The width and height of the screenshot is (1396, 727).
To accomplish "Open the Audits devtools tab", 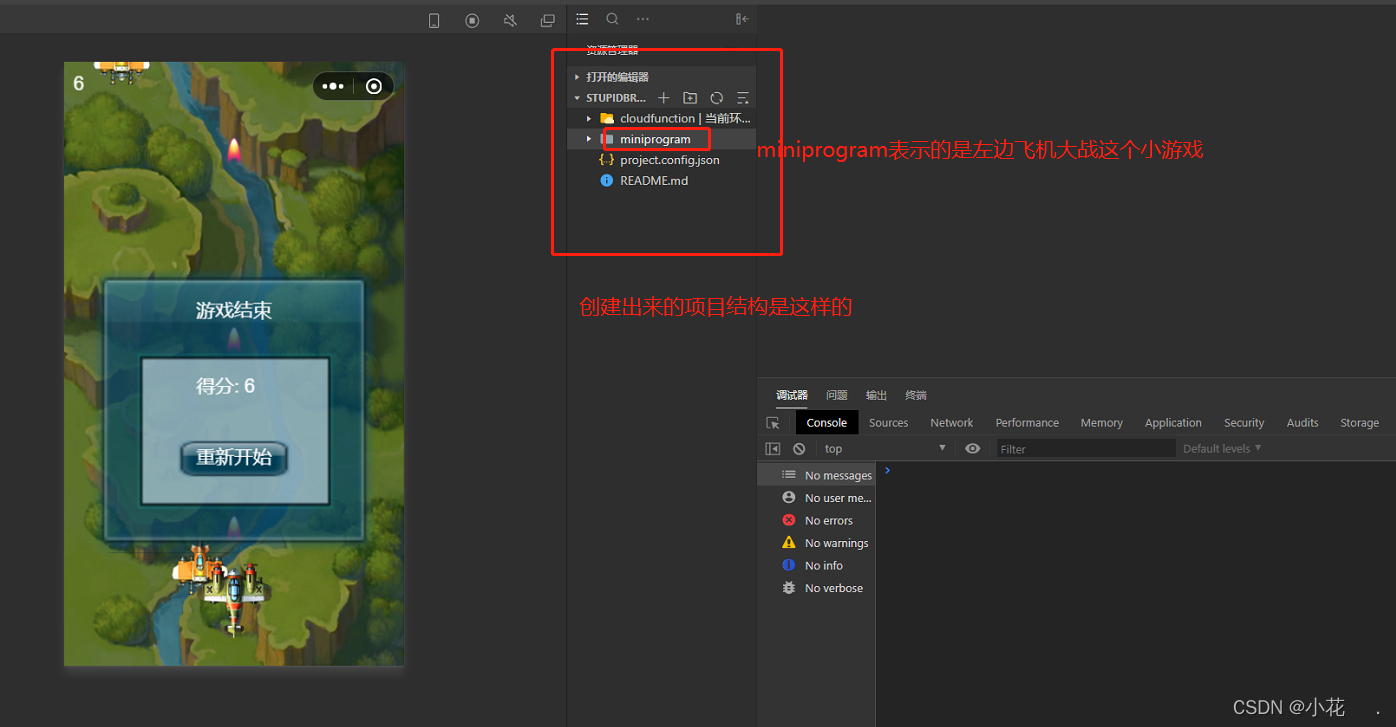I will pos(1302,423).
